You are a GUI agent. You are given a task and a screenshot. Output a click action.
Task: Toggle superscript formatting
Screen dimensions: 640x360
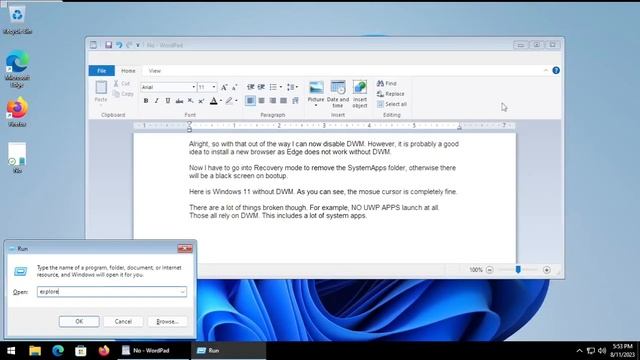click(201, 100)
